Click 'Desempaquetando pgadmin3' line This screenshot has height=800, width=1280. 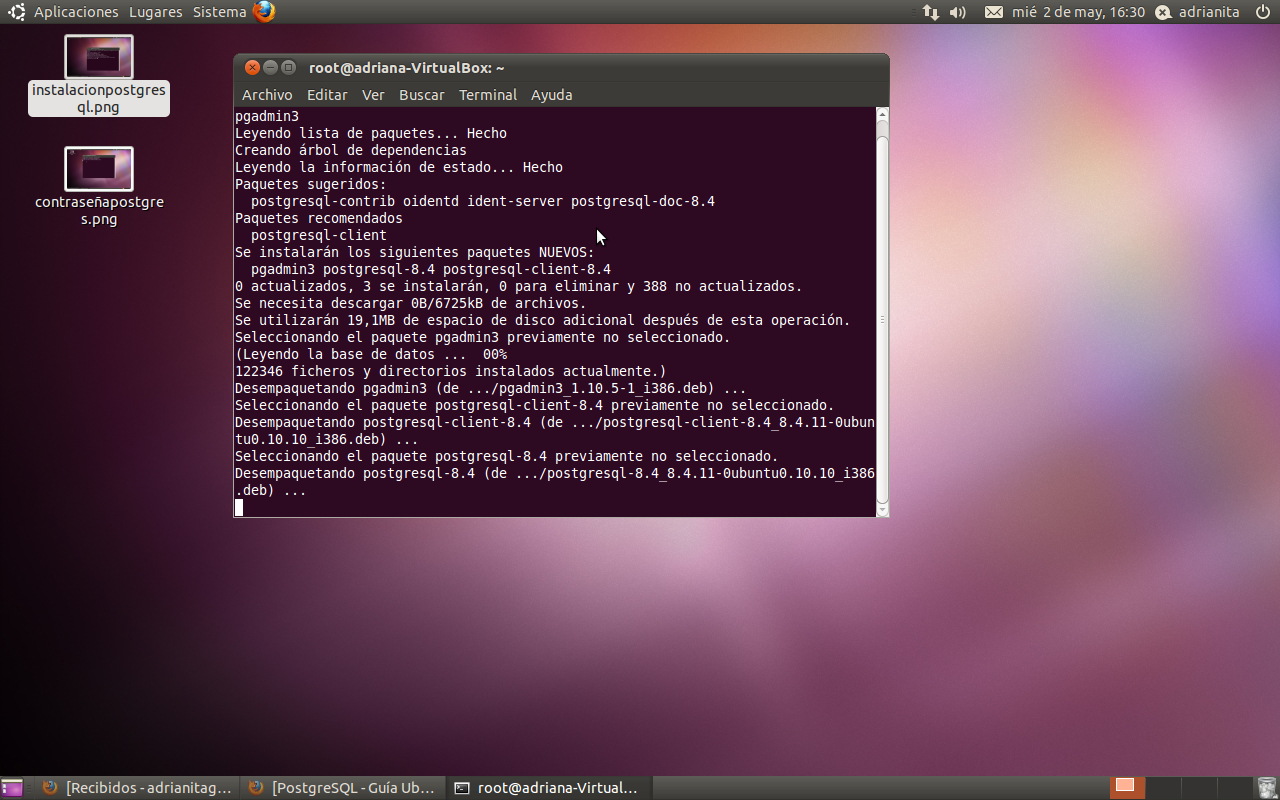(491, 388)
